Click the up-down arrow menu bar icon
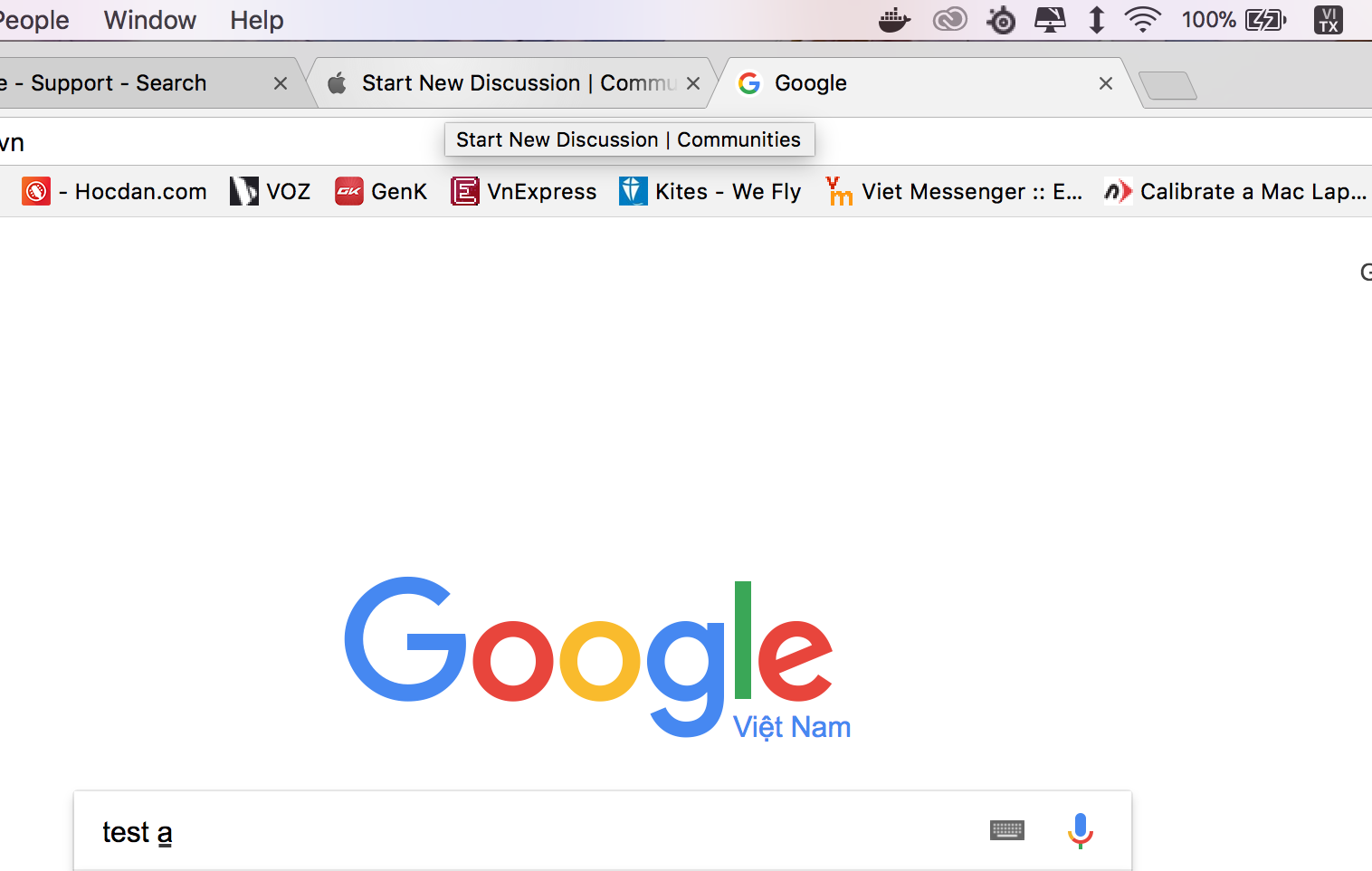Image resolution: width=1372 pixels, height=871 pixels. [x=1096, y=20]
